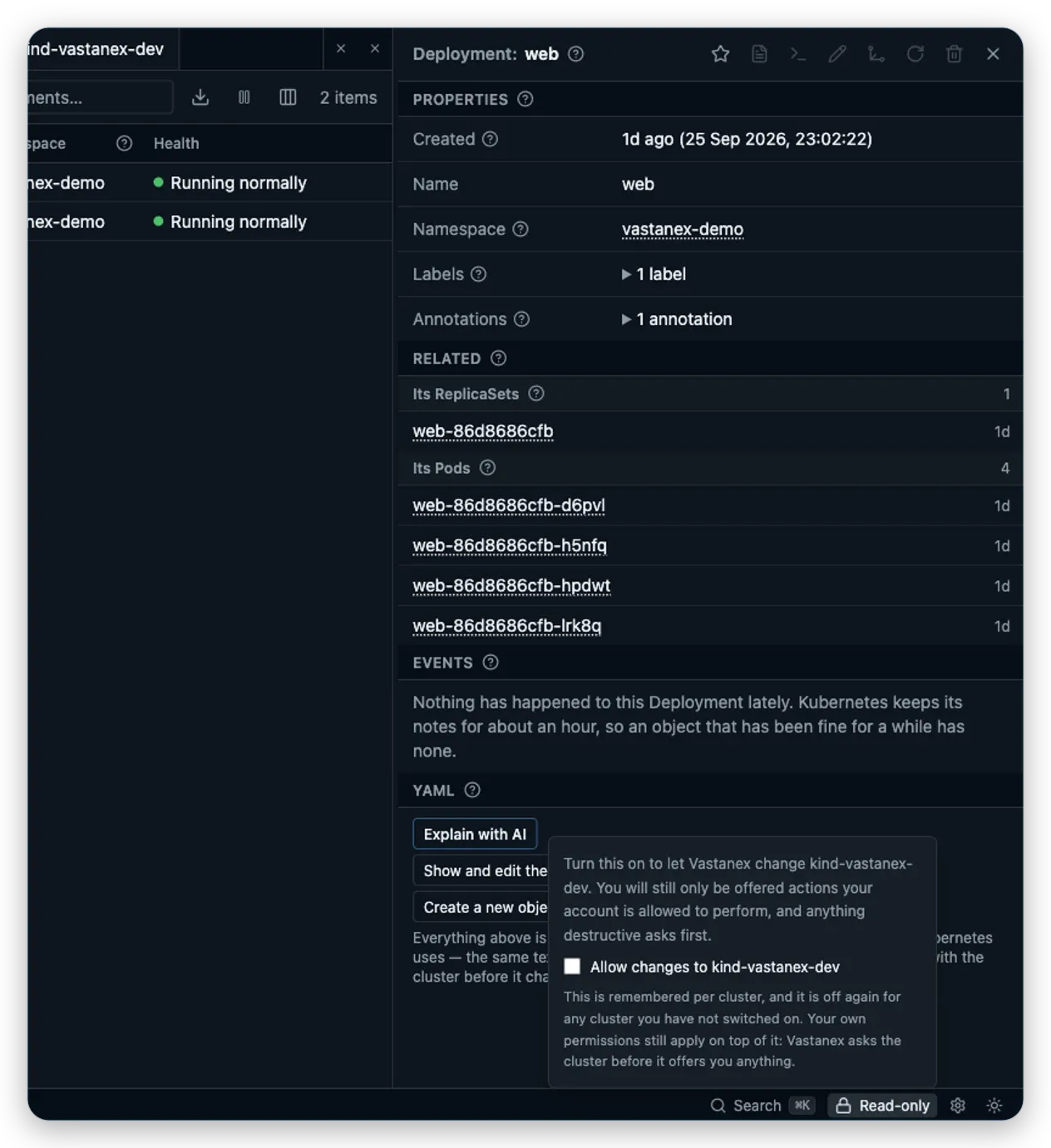Click the trash delete icon

954,54
